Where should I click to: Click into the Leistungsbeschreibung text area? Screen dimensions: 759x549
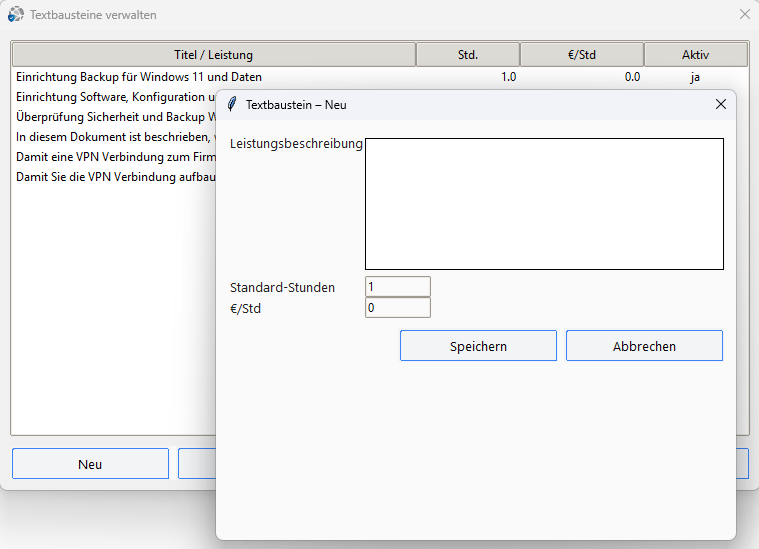tap(544, 204)
